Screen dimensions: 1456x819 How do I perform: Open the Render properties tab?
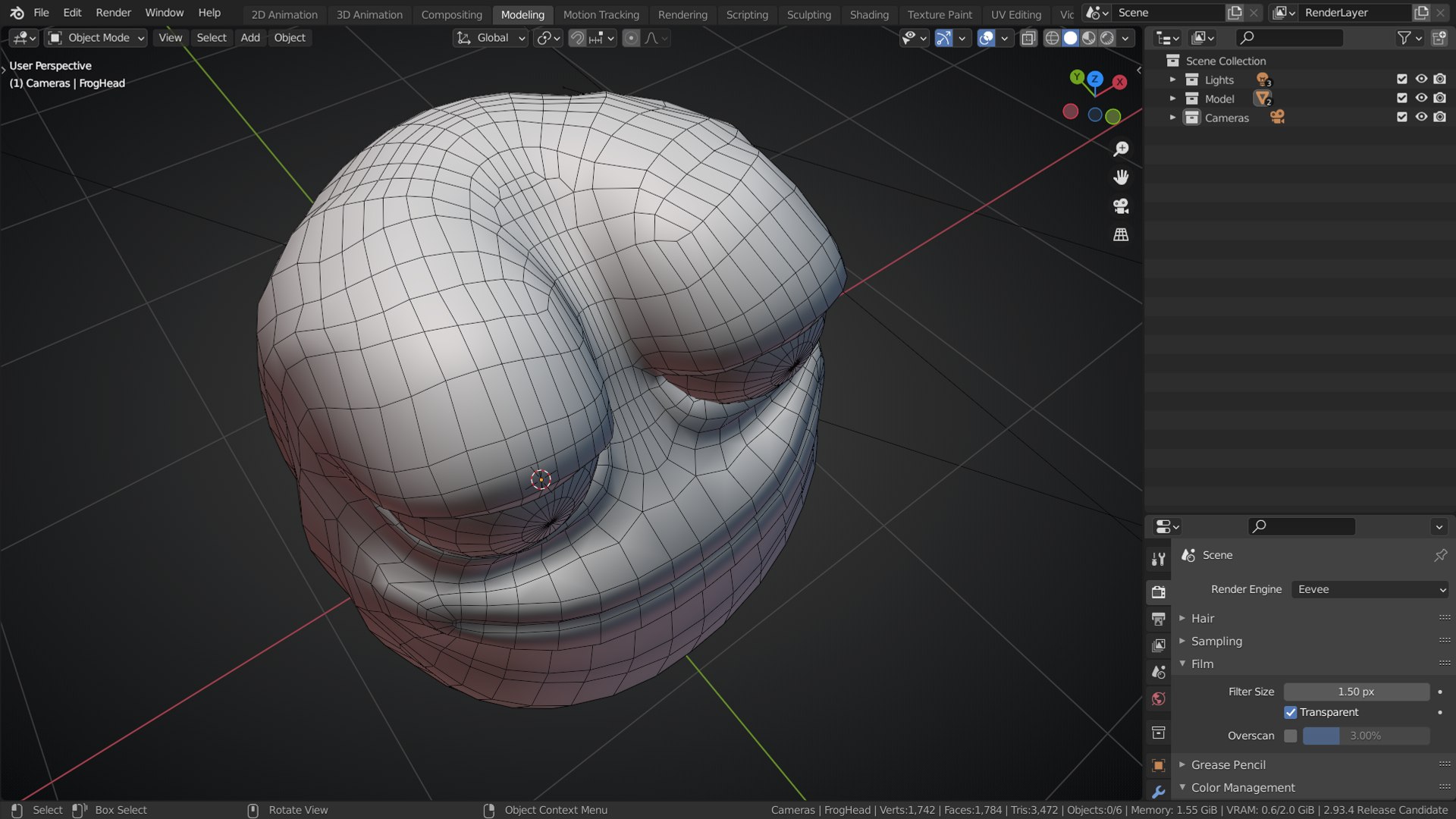coord(1158,591)
